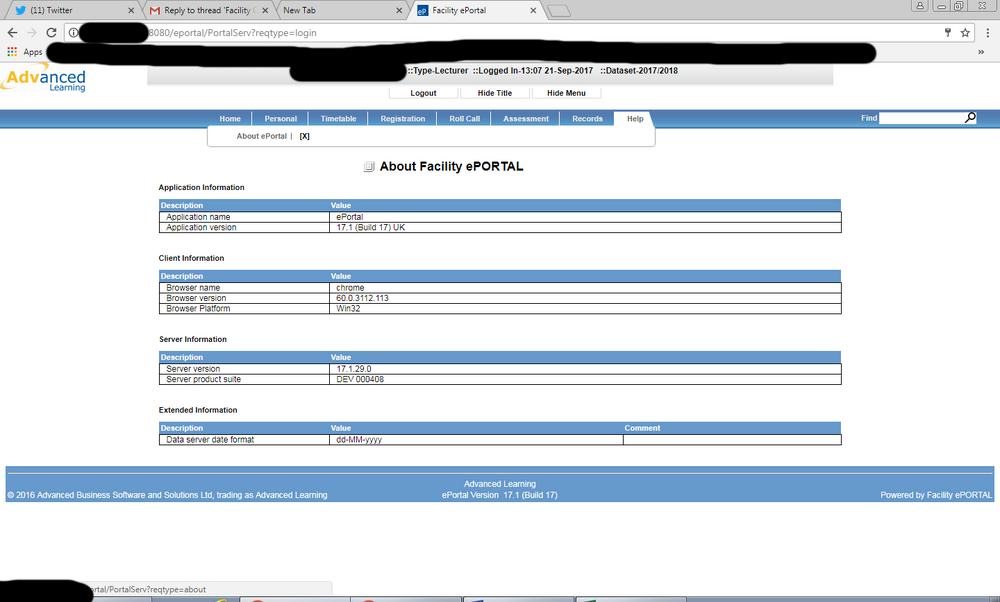Click the Logout button
Image resolution: width=1000 pixels, height=602 pixels.
(x=423, y=93)
